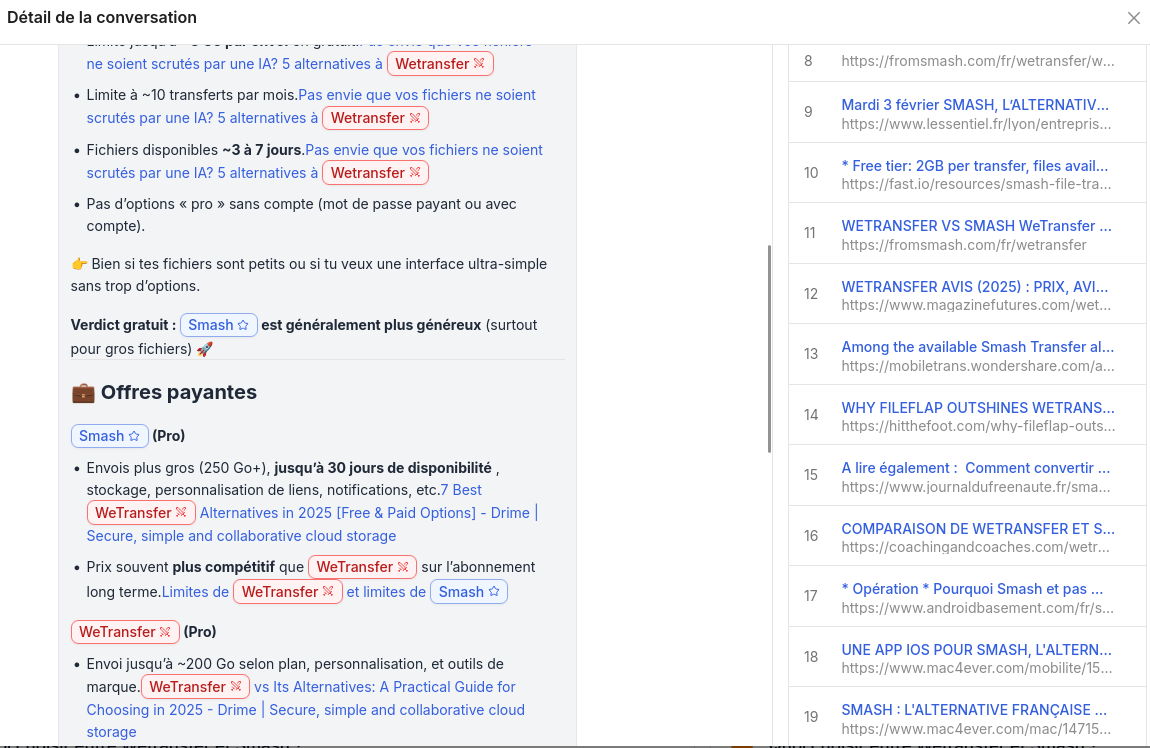Open the 'Limites de' link

[x=195, y=592]
